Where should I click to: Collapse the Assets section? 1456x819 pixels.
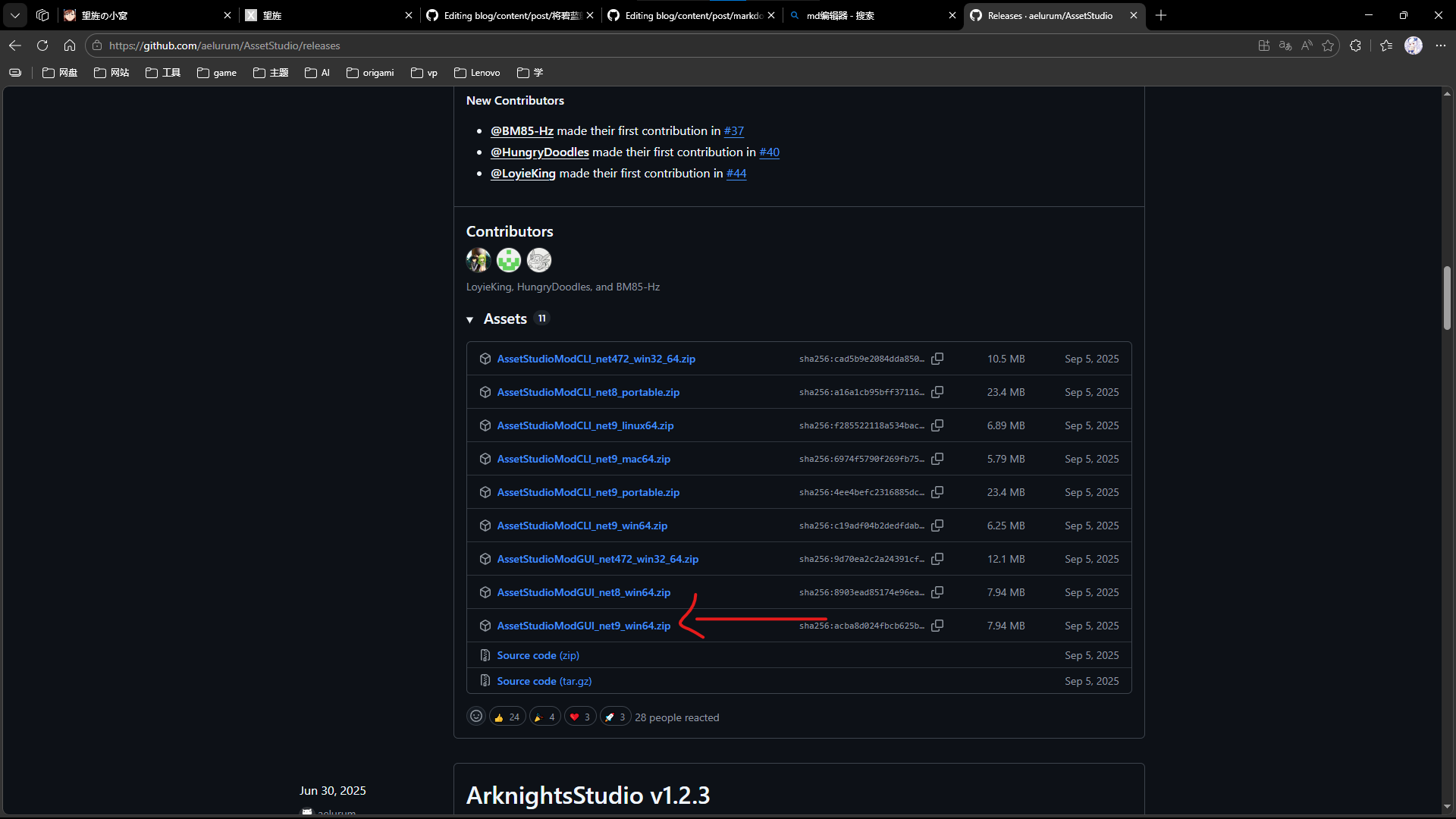pos(470,319)
